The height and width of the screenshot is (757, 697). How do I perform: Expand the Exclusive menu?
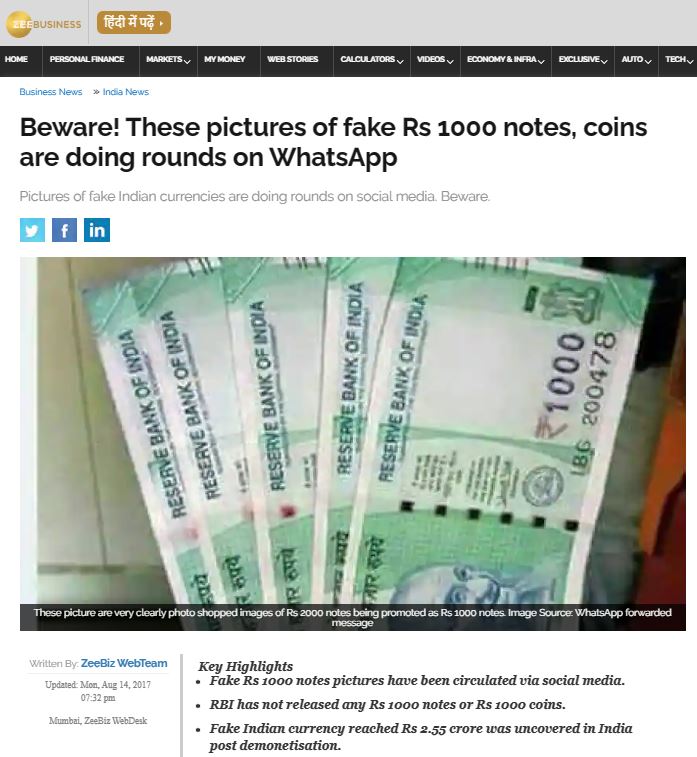[583, 59]
